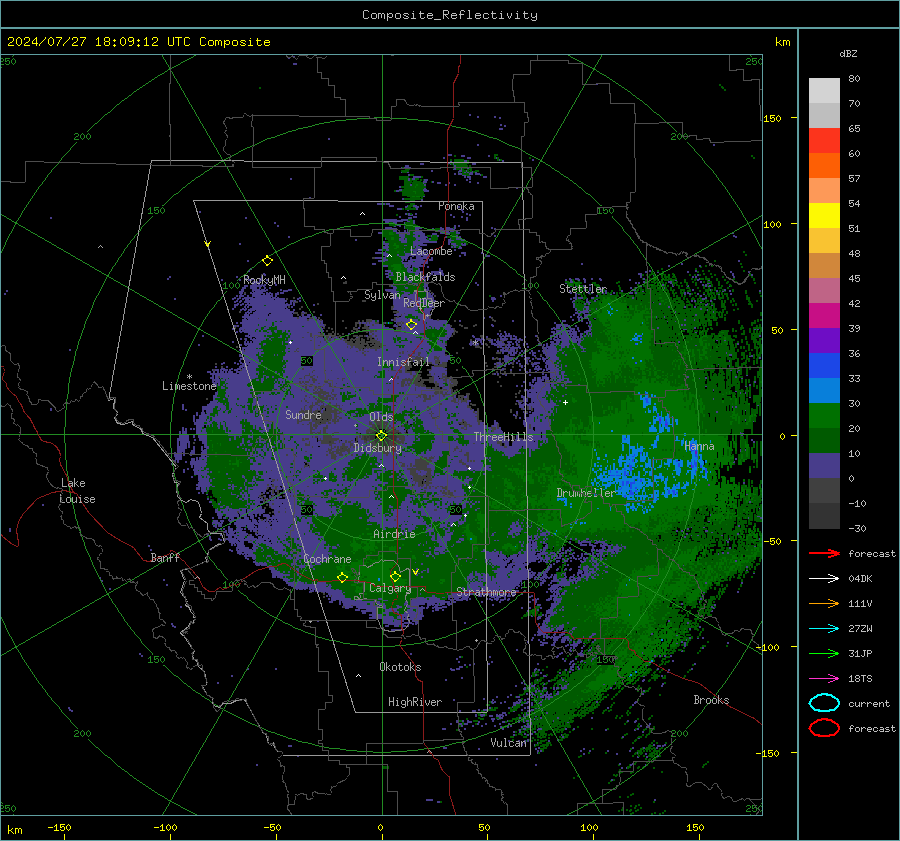Click the '04DK' legend label
Screen dimensions: 900x841
(x=860, y=579)
